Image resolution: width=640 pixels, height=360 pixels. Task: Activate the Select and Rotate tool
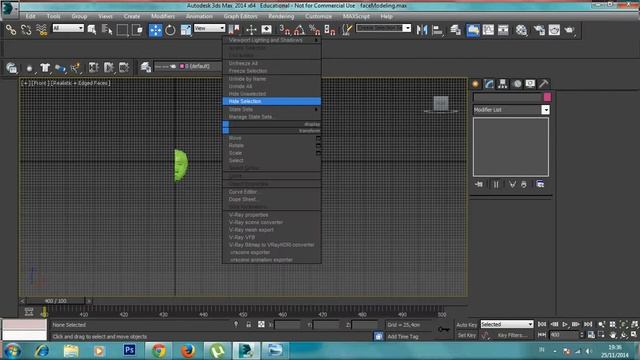(170, 30)
